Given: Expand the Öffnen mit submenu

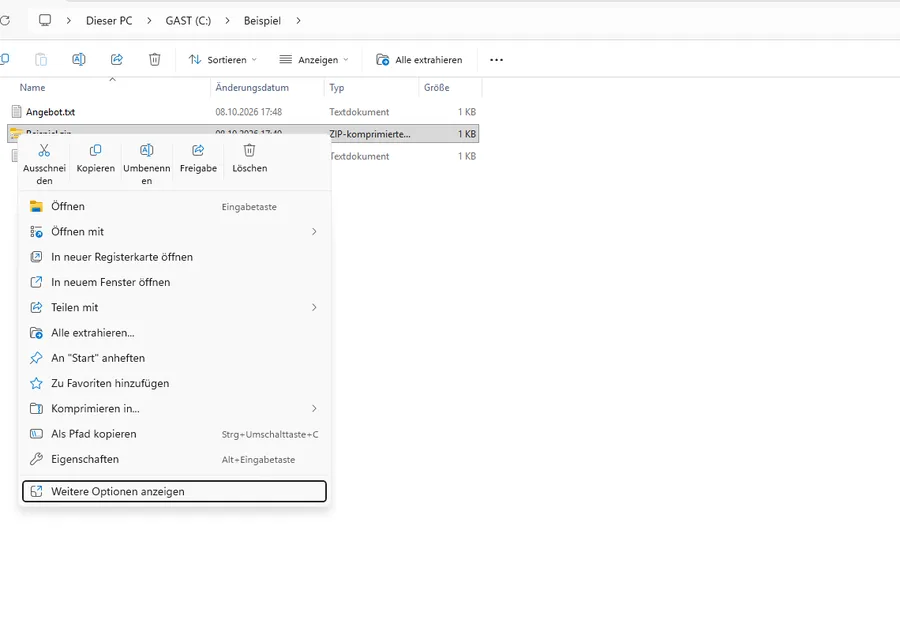Looking at the screenshot, I should pos(314,231).
